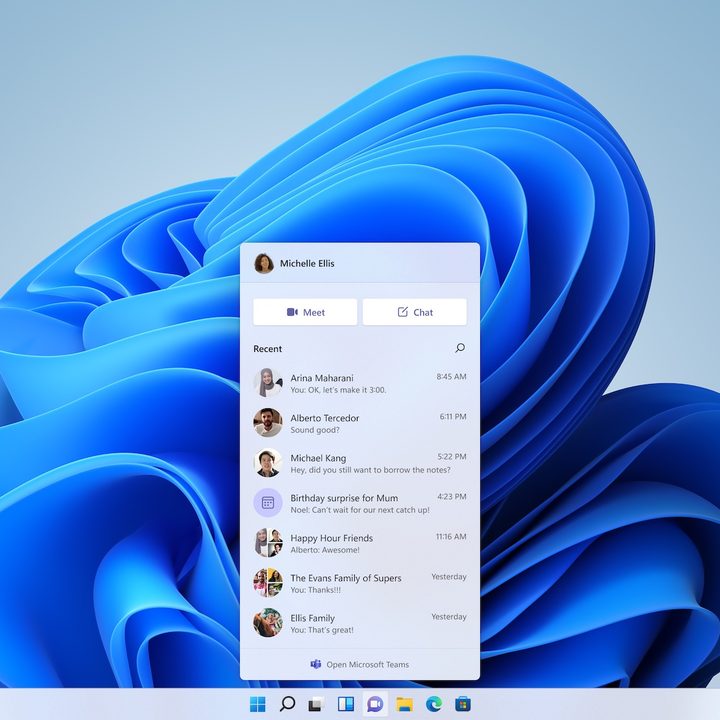Click Michelle Ellis profile avatar
Screen dimensions: 720x720
click(264, 263)
